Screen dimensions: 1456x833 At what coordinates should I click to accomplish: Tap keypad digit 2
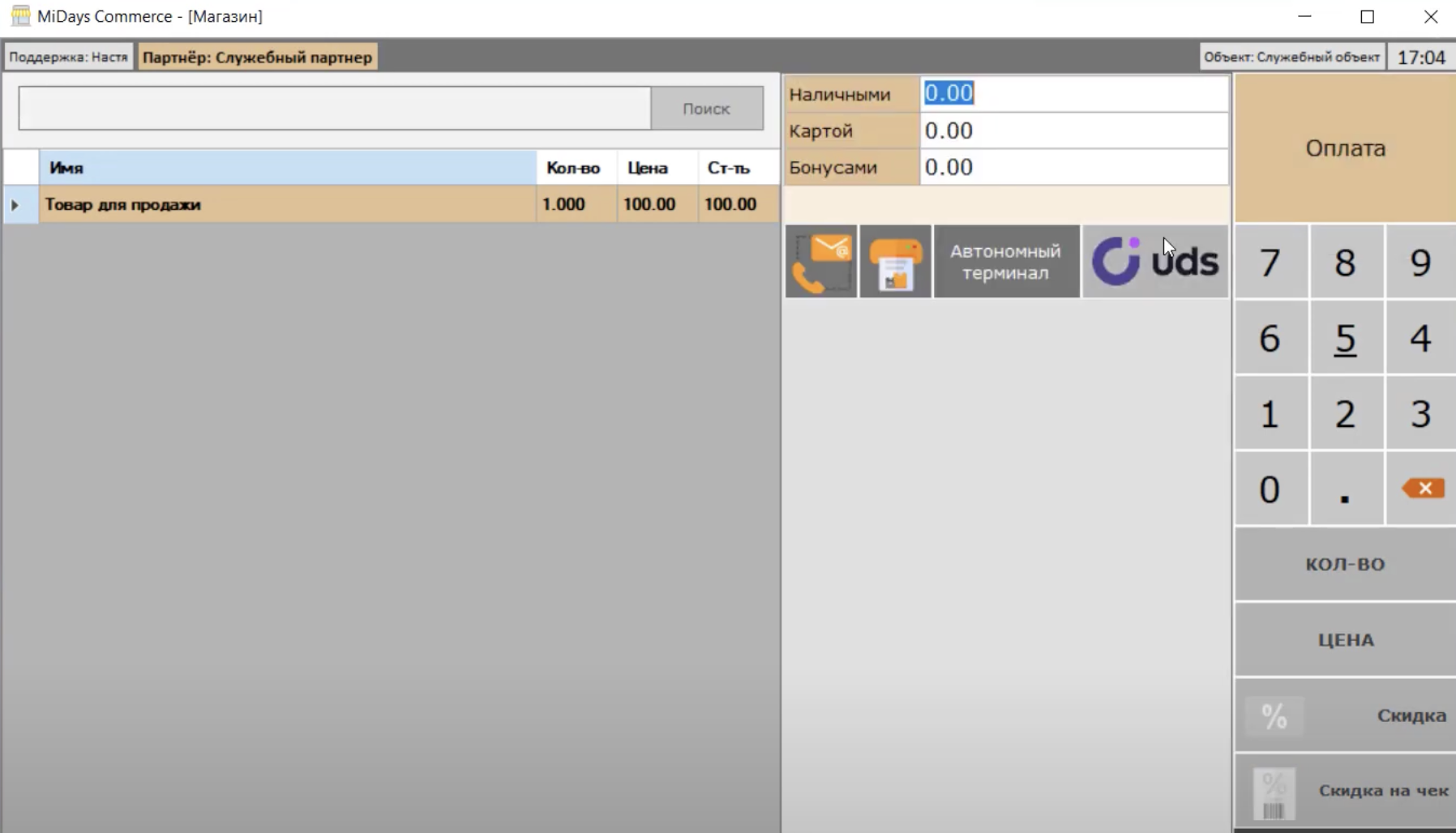[1346, 413]
